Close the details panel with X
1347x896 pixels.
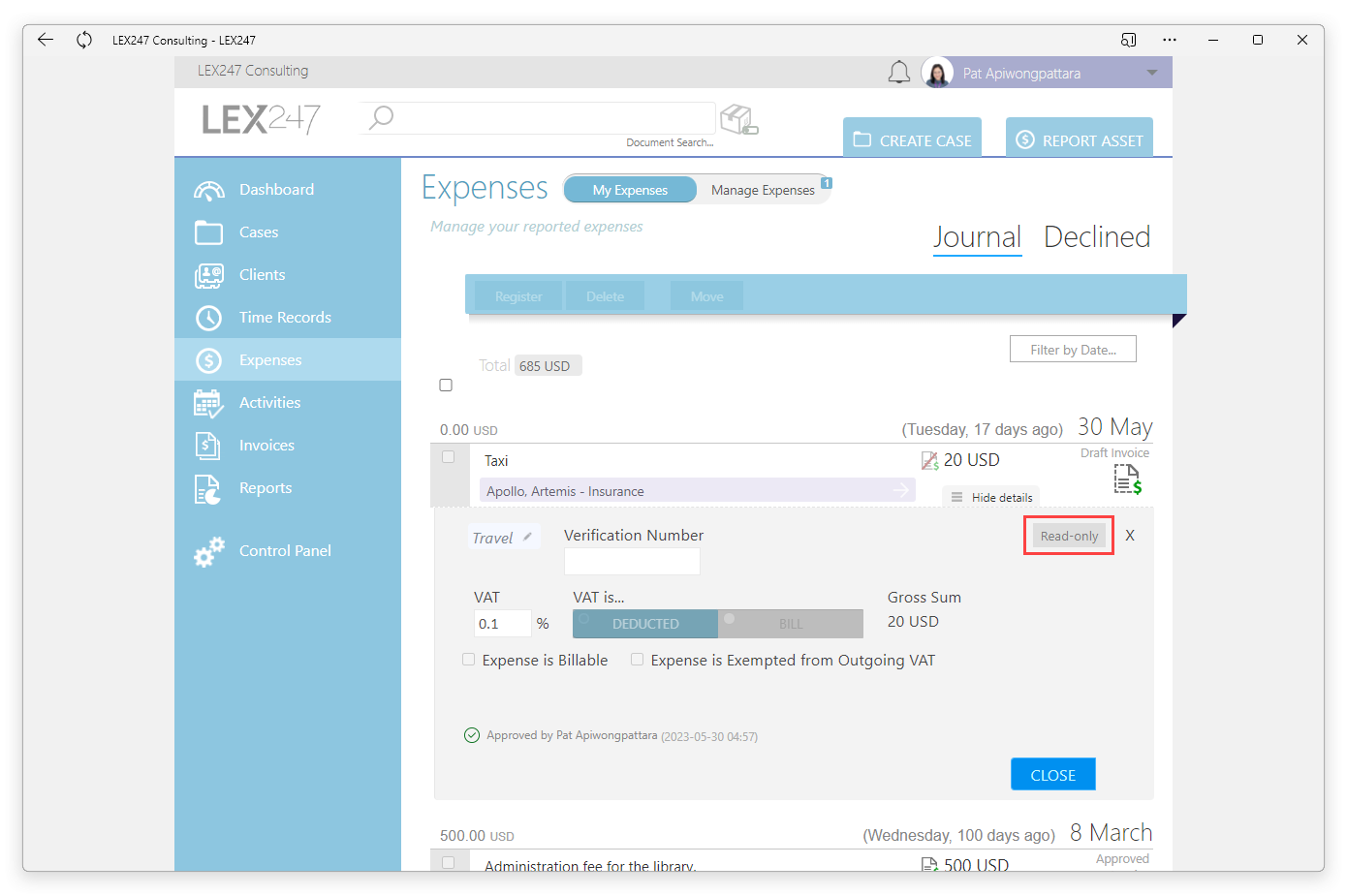[1130, 536]
